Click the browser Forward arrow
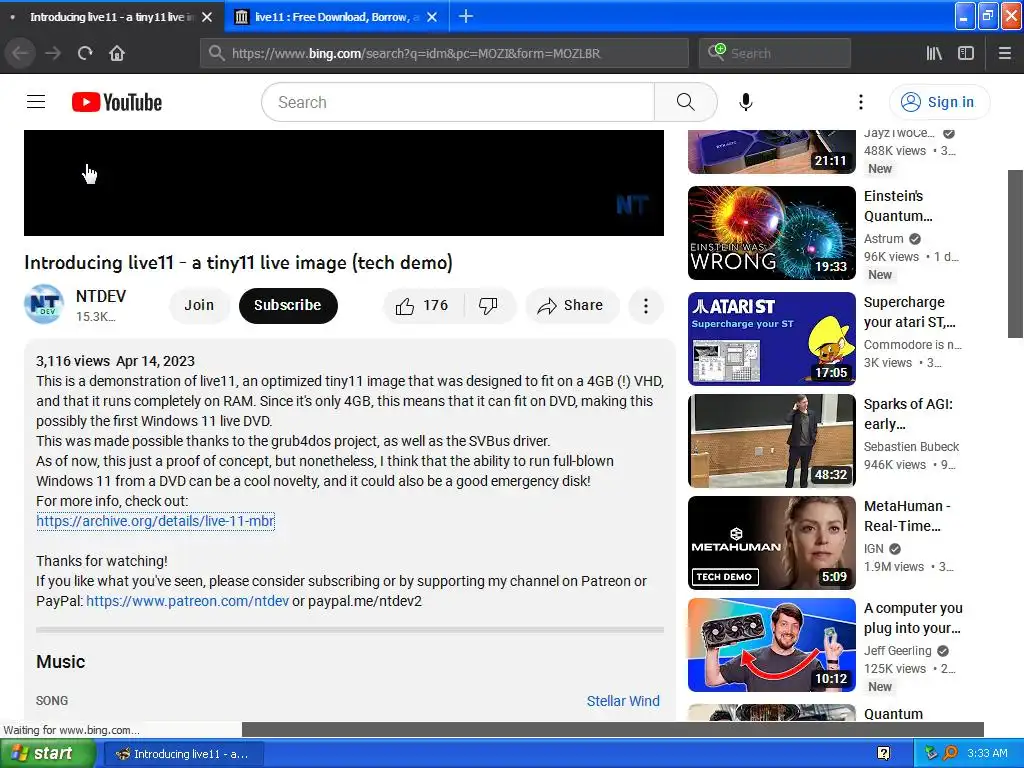Screen dimensions: 1024x768 (x=53, y=53)
